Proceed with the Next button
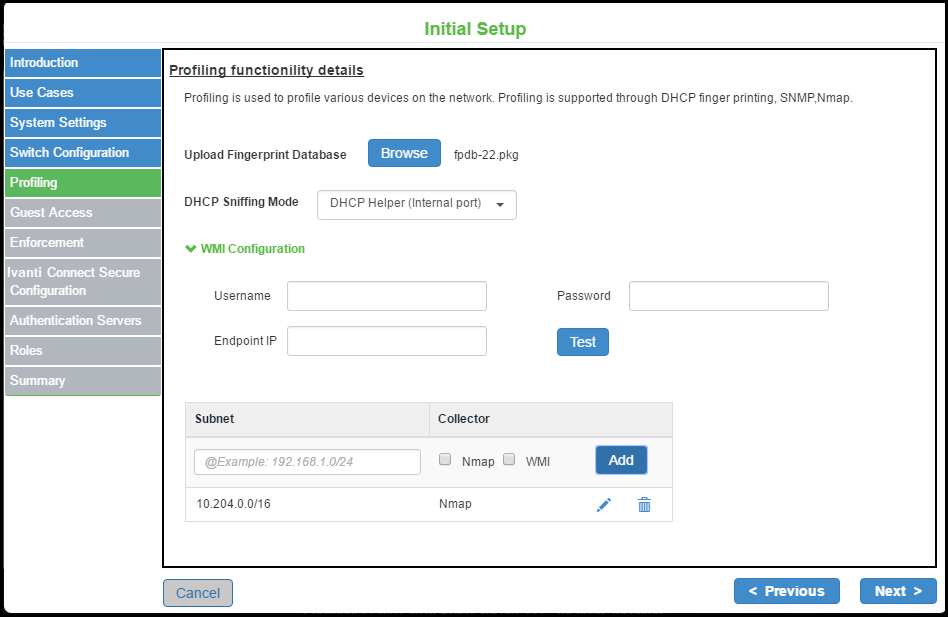Image resolution: width=948 pixels, height=617 pixels. [898, 591]
